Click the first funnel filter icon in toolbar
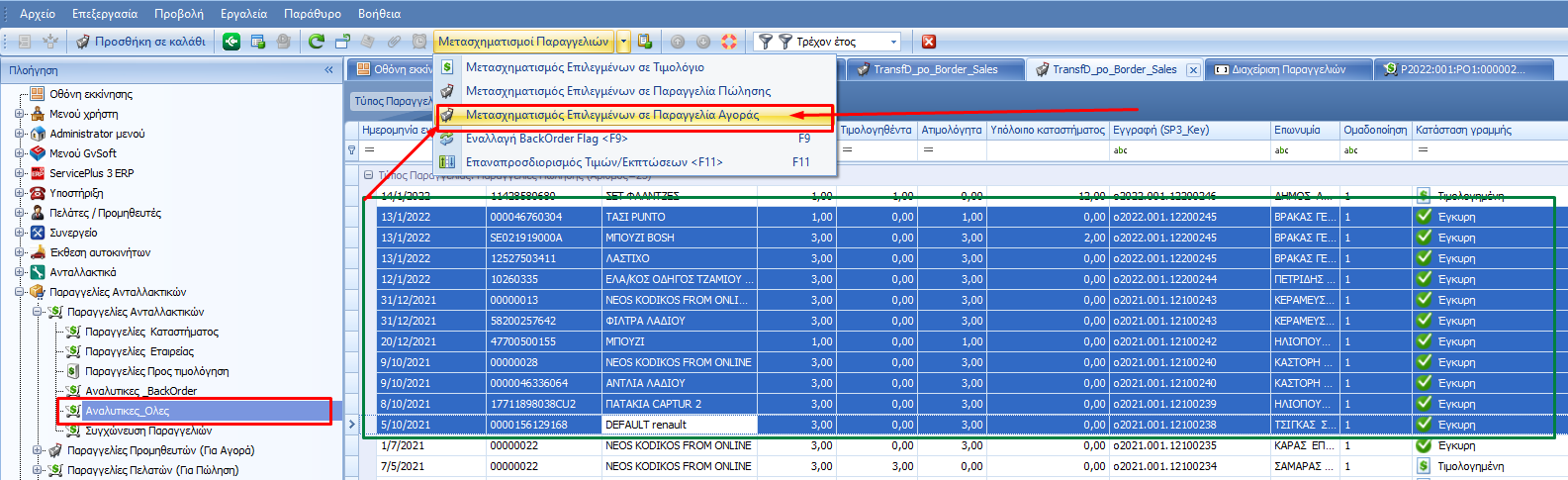This screenshot has width=1568, height=480. coord(765,42)
